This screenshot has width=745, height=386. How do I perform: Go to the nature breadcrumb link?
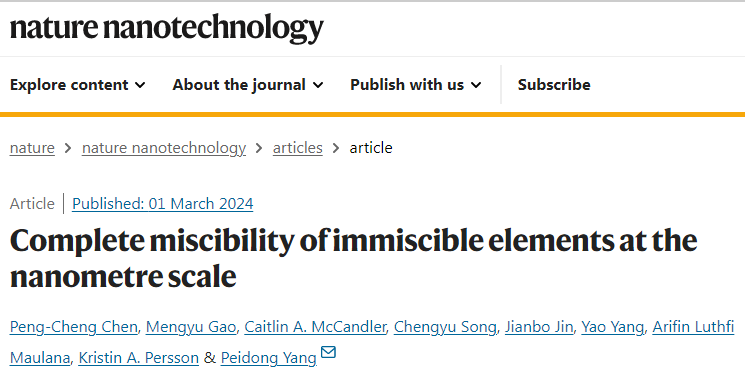pyautogui.click(x=32, y=148)
